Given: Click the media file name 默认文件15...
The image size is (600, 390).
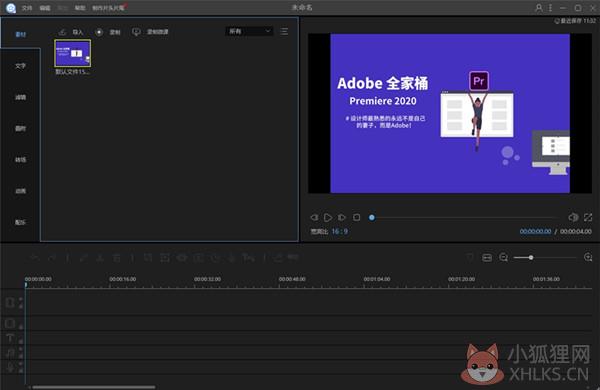Looking at the screenshot, I should click(72, 72).
